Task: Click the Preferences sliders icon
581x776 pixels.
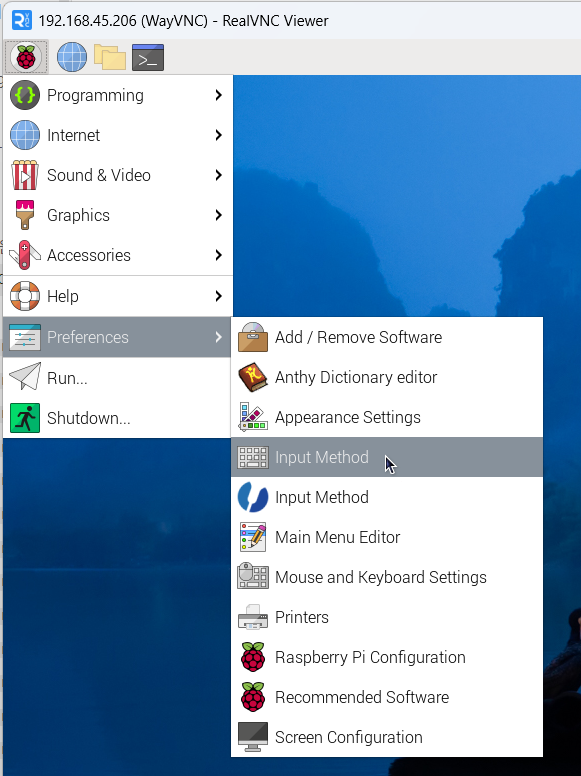Action: [x=25, y=337]
